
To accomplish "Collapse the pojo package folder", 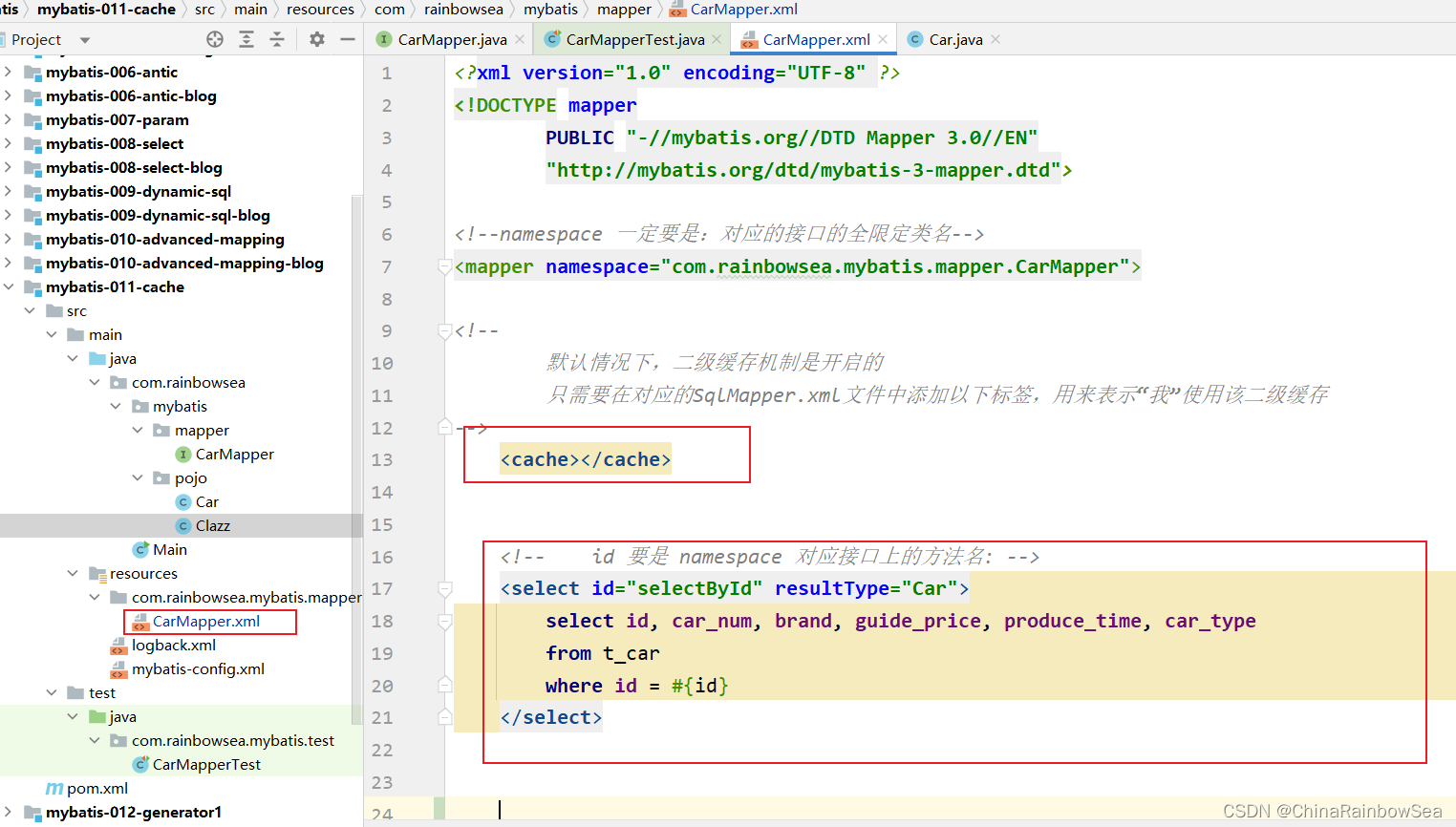I will click(138, 477).
